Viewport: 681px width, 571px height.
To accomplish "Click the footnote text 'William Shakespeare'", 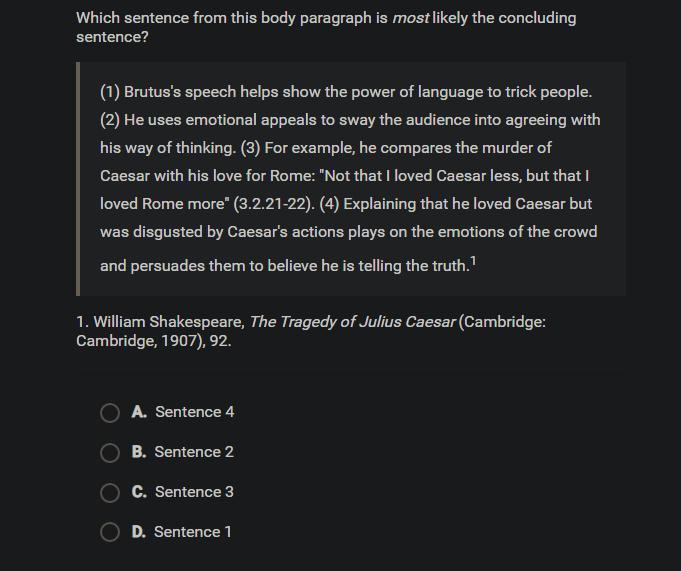I will tap(169, 322).
